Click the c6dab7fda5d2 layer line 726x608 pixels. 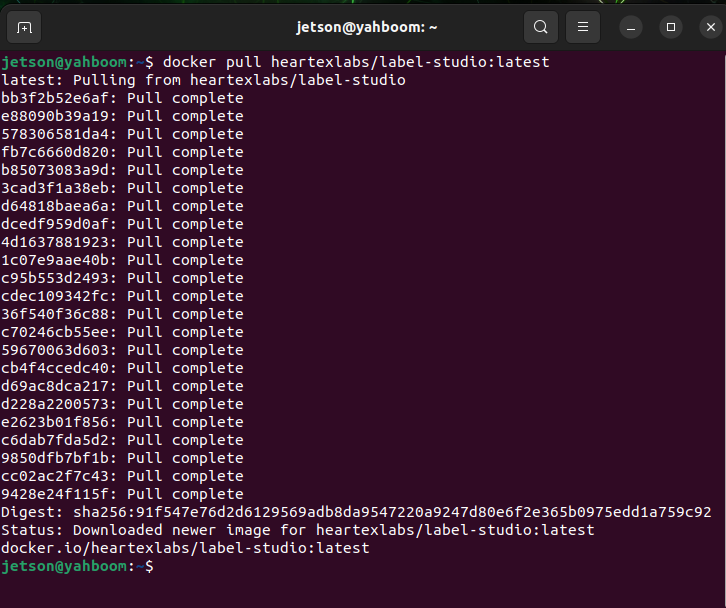click(122, 440)
